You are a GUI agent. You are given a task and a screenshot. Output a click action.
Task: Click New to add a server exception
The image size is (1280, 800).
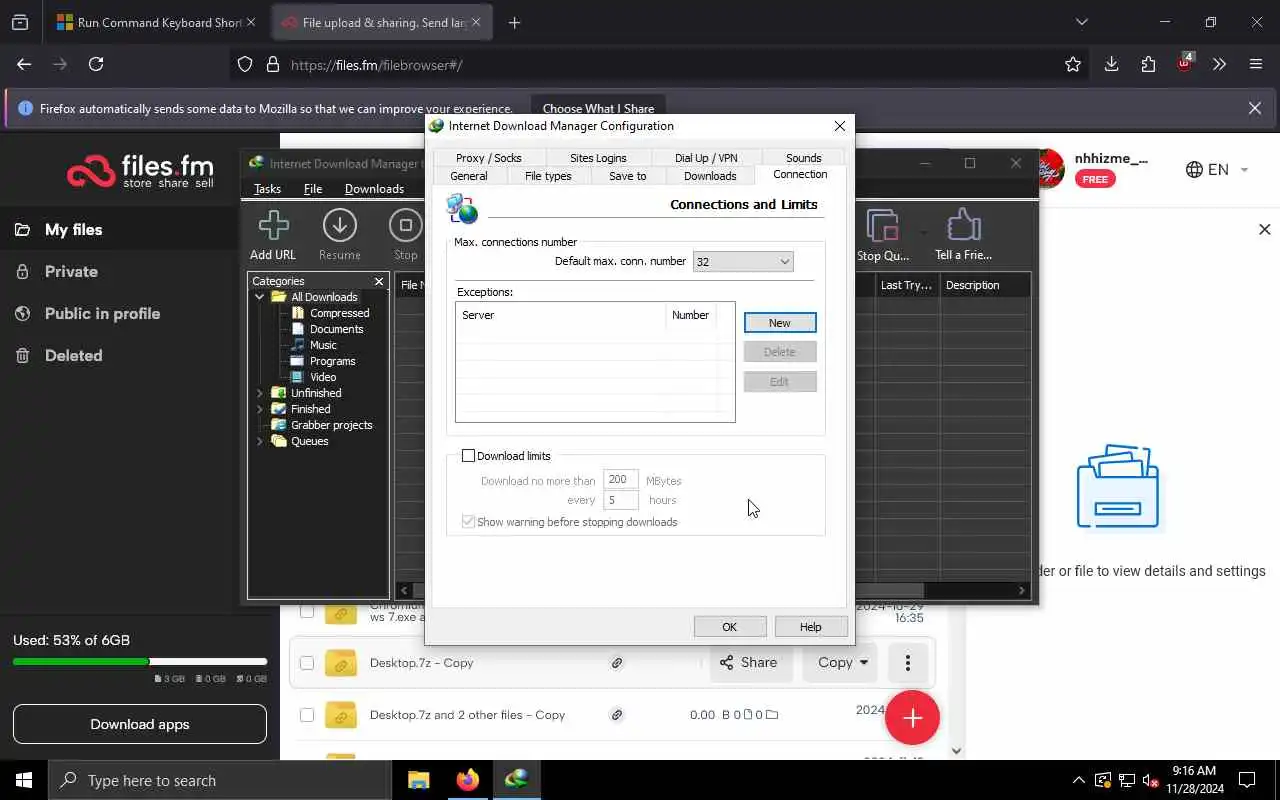coord(780,323)
